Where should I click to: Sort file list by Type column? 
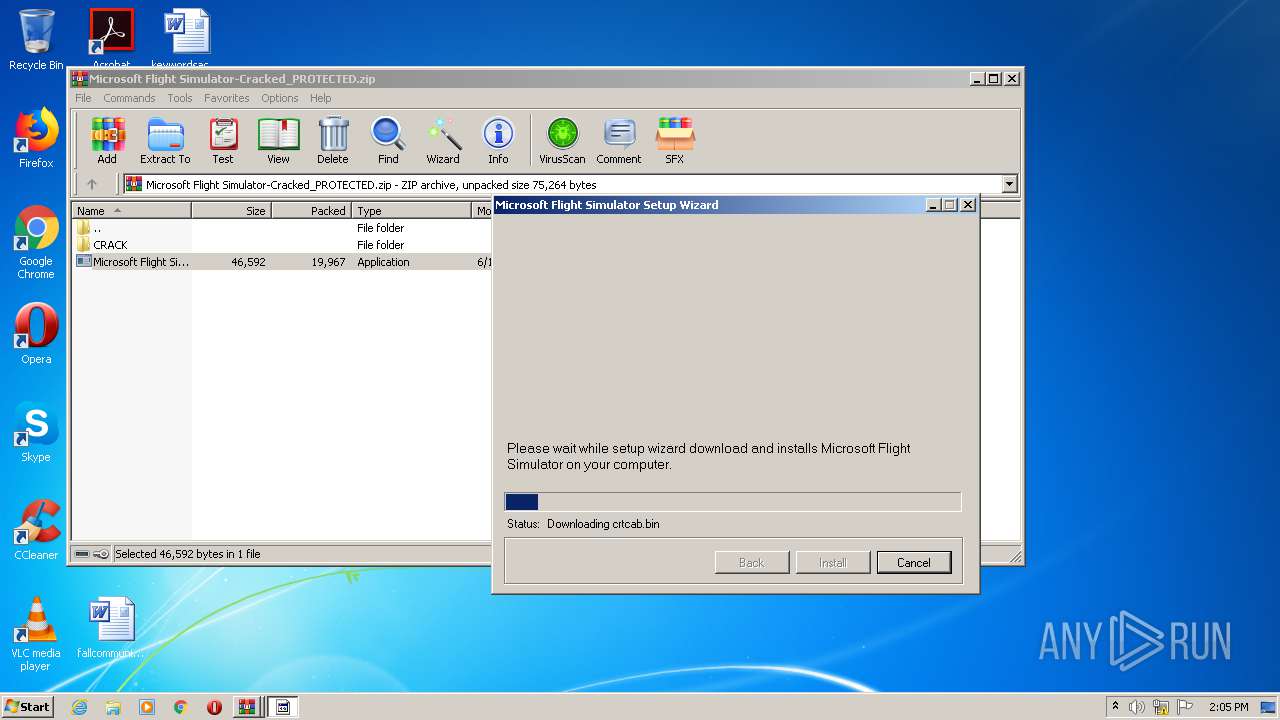point(411,211)
